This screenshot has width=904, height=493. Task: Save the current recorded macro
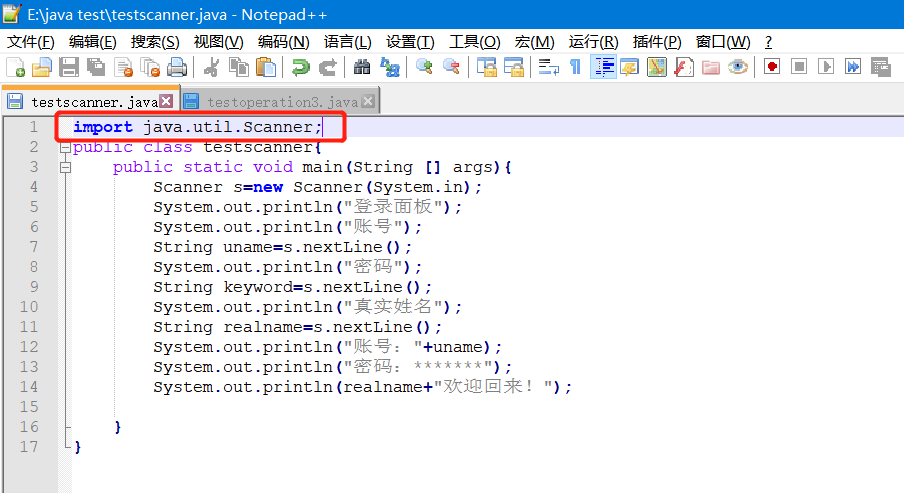[x=880, y=67]
